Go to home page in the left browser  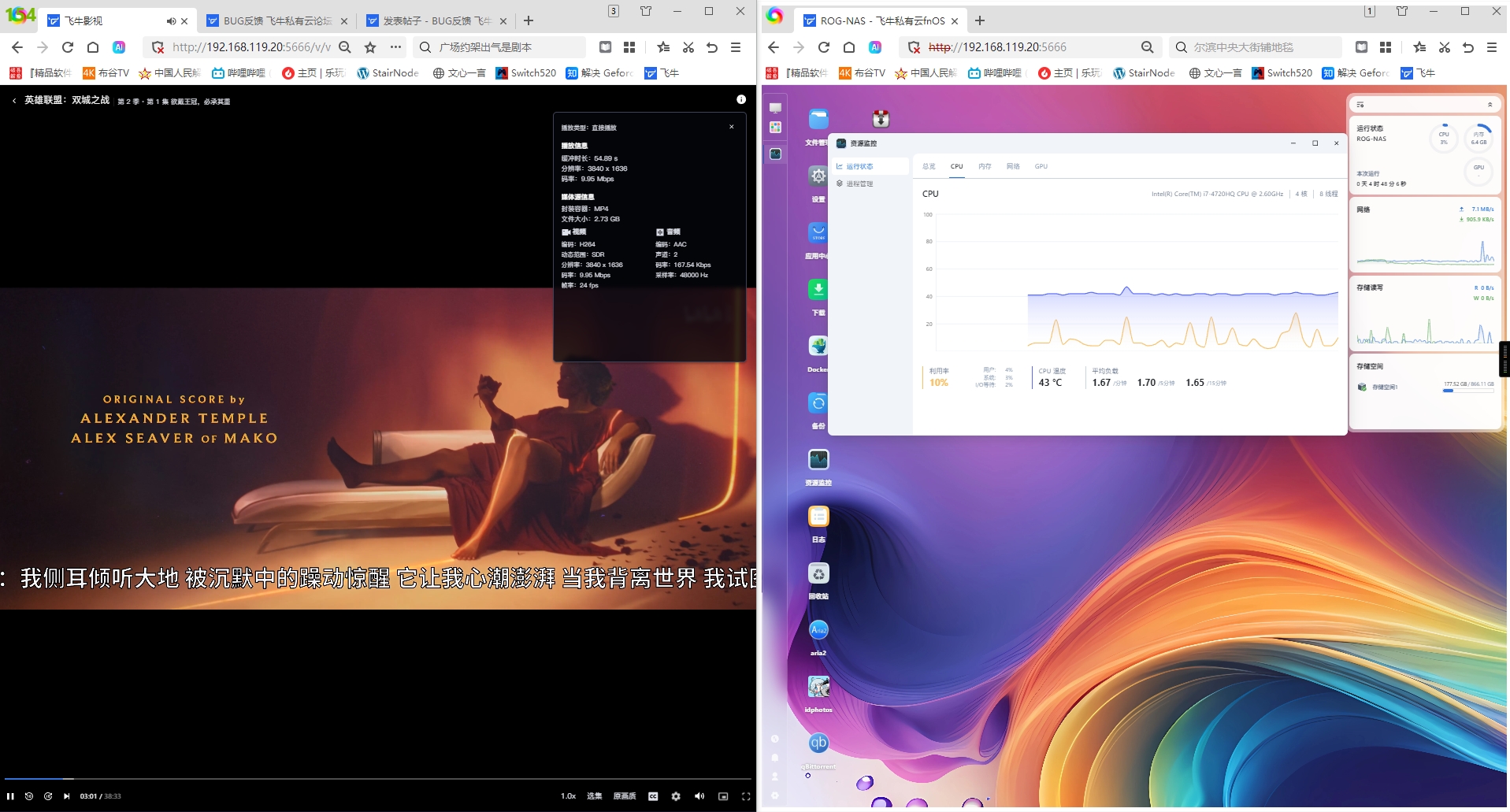point(93,47)
